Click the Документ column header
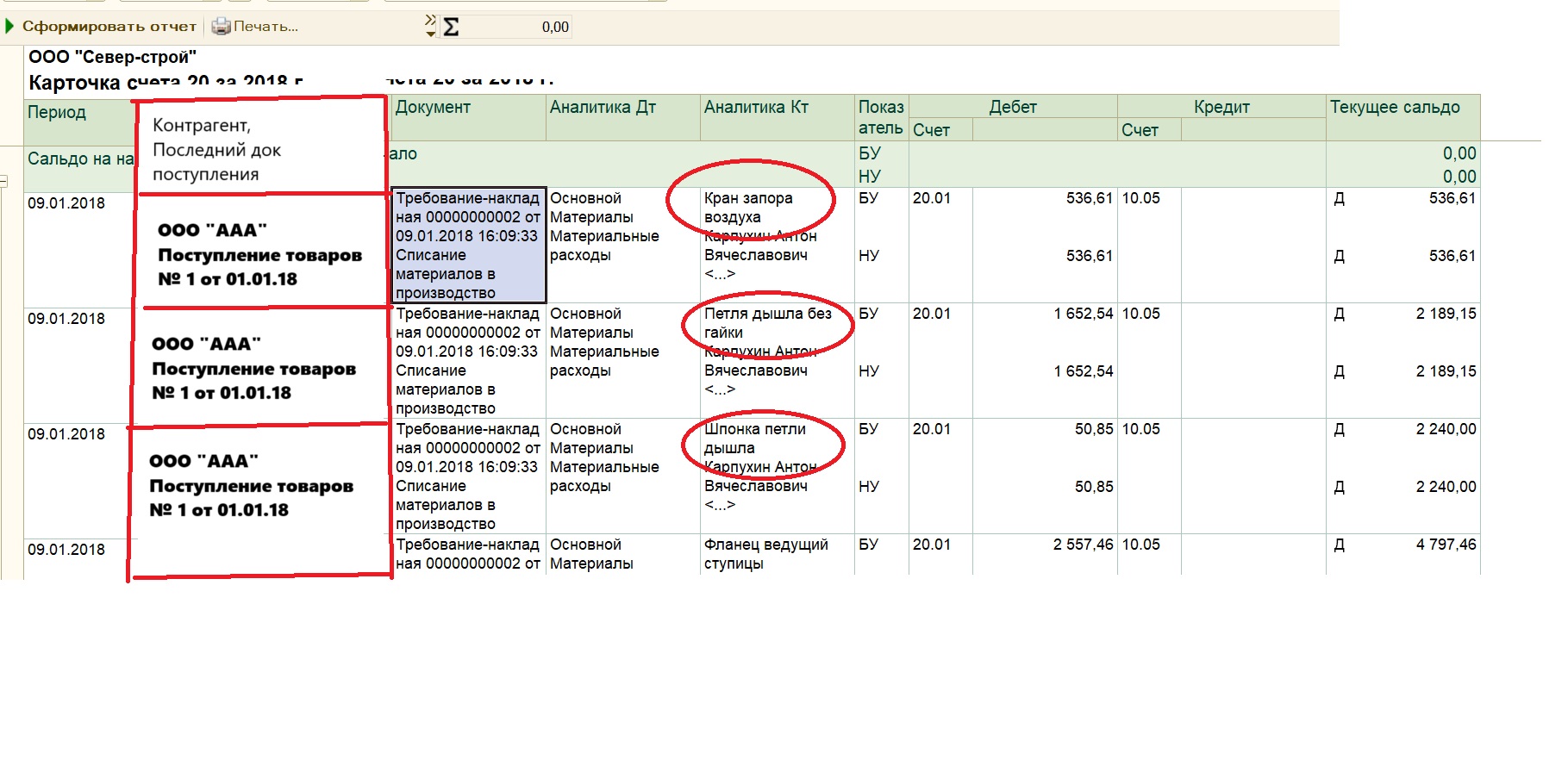The width and height of the screenshot is (1568, 772). pos(433,108)
